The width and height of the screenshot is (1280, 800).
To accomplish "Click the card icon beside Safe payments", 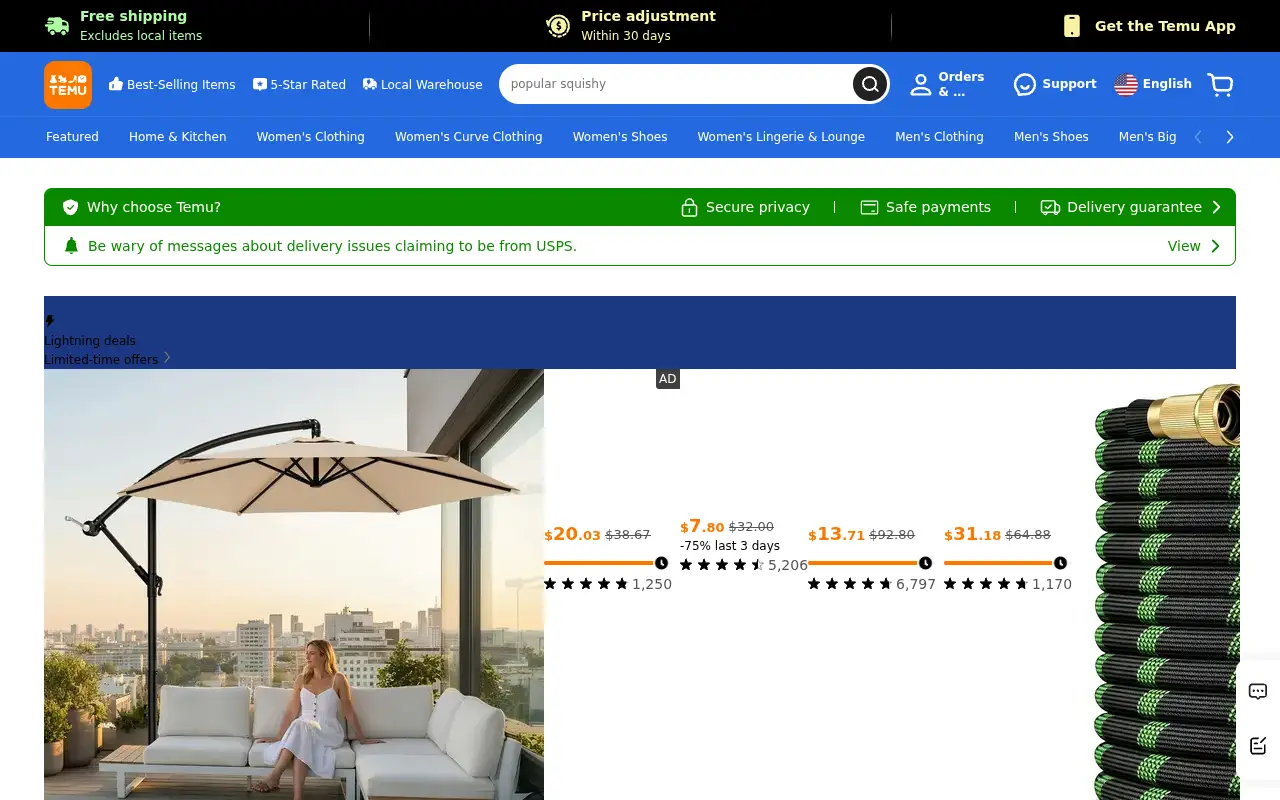I will tap(869, 207).
